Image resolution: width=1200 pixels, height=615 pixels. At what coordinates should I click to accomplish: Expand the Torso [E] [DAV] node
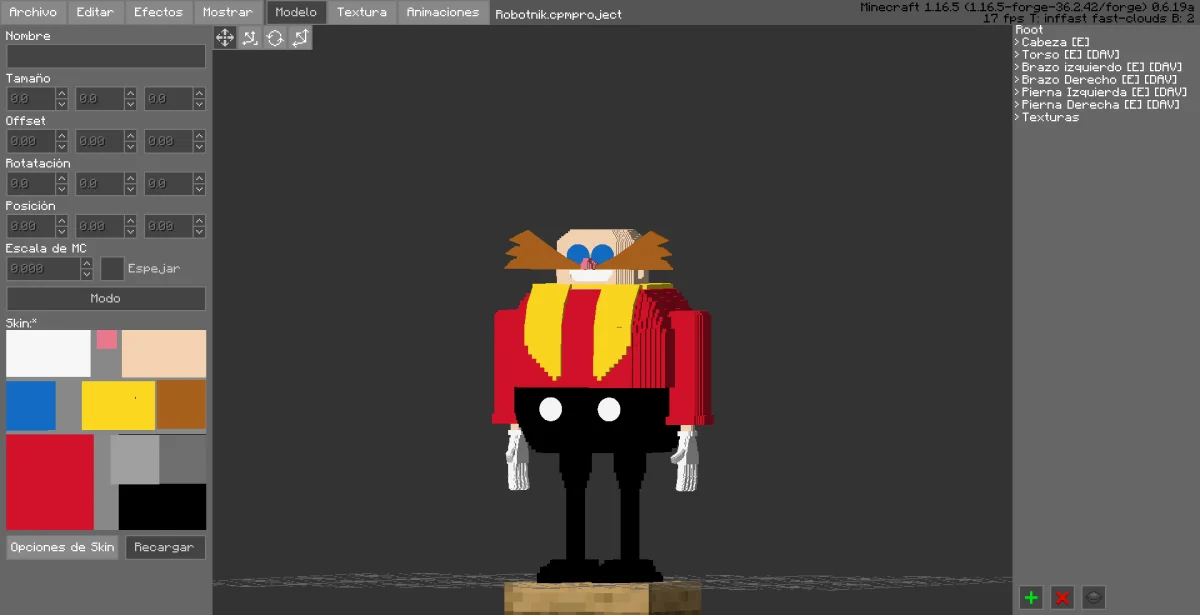coord(1017,55)
